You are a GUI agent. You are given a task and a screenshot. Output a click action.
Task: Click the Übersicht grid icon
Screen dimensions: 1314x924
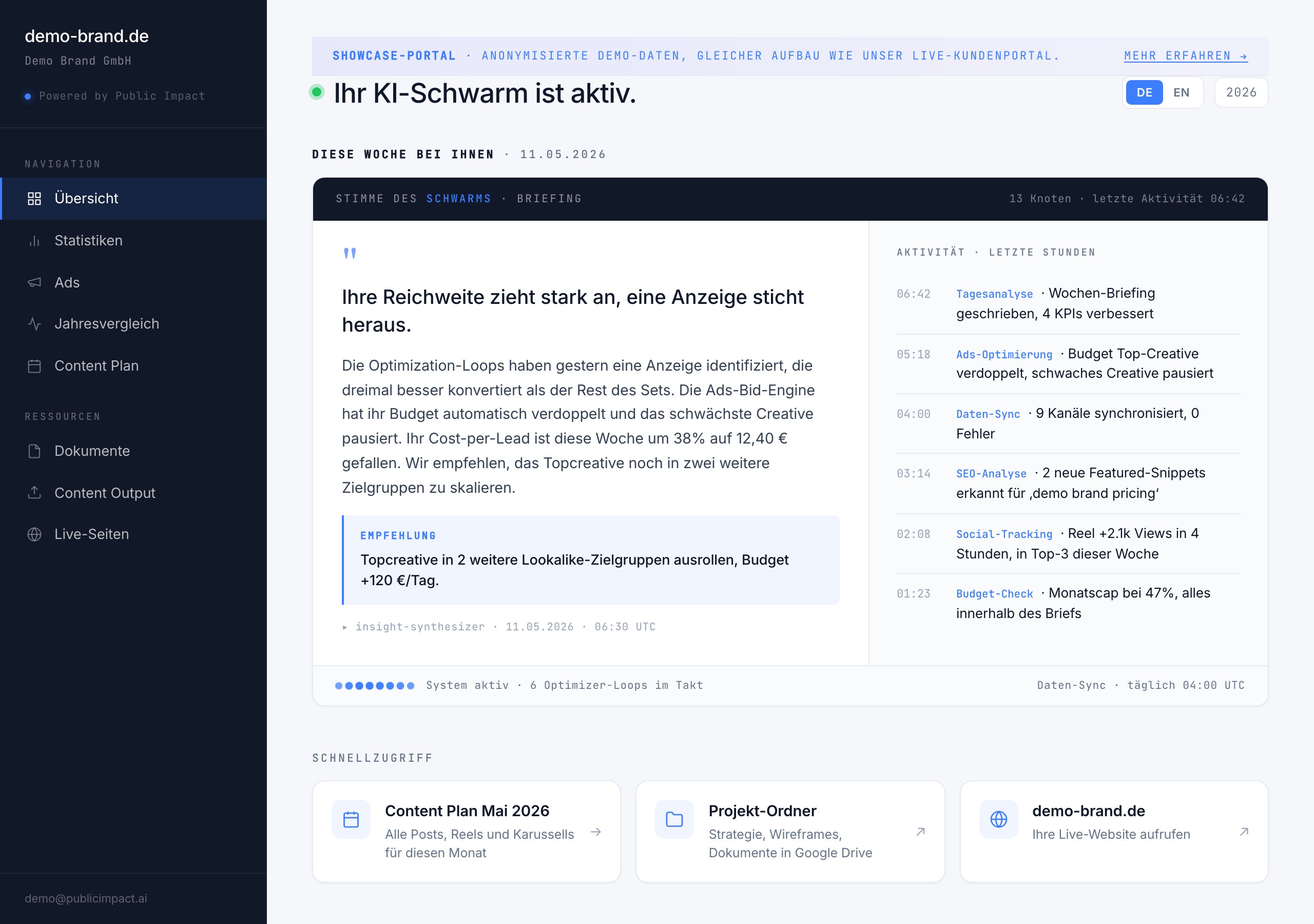(x=34, y=199)
